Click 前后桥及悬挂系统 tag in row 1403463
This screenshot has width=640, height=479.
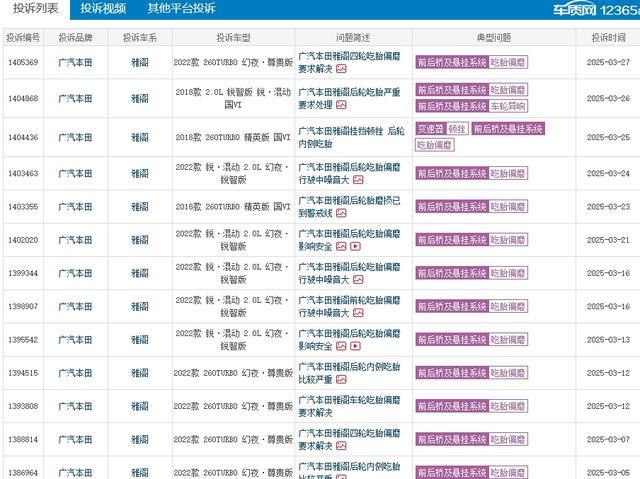coord(452,173)
